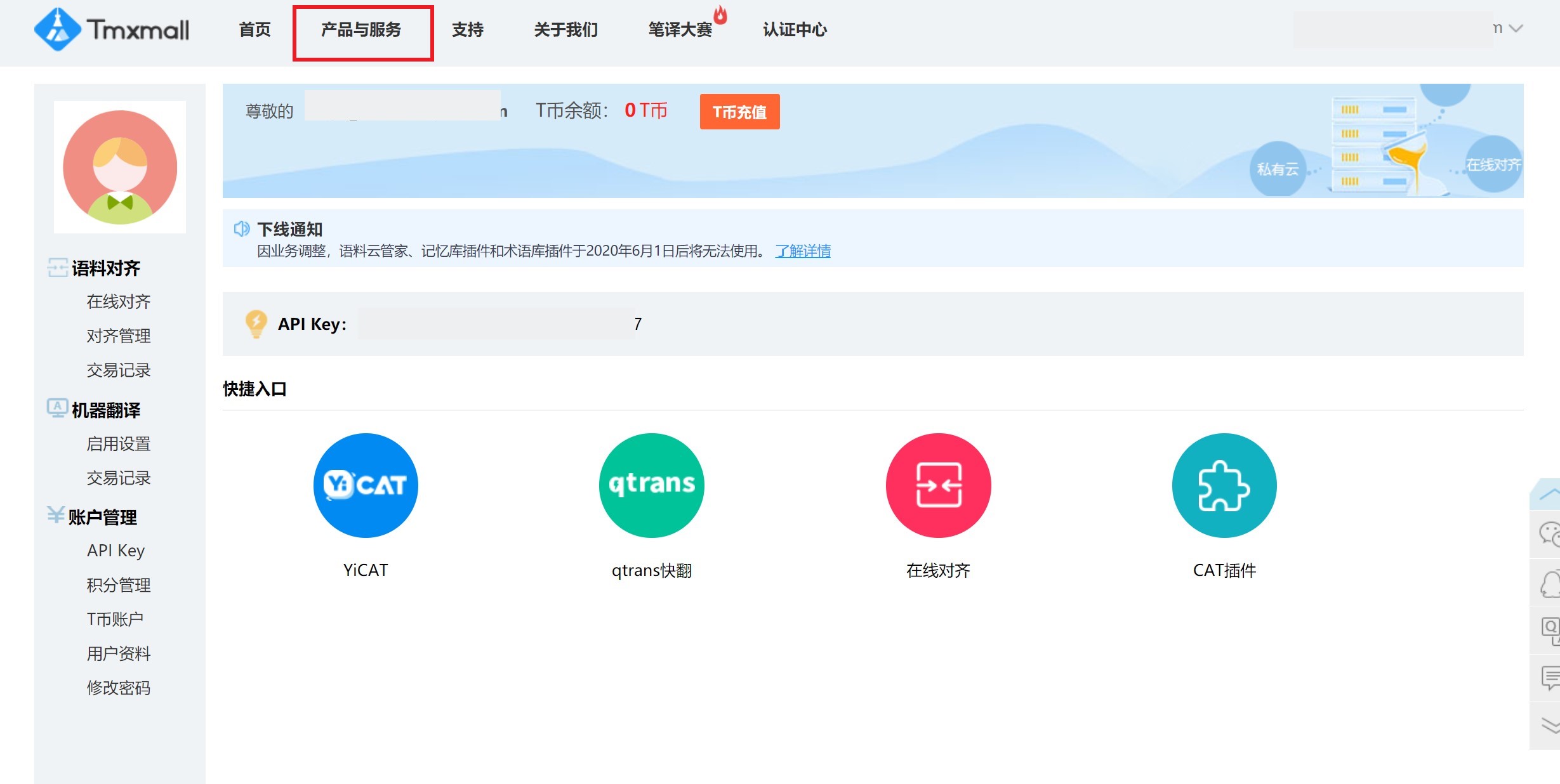Open 用户资料 in left sidebar
This screenshot has width=1560, height=784.
(x=119, y=653)
